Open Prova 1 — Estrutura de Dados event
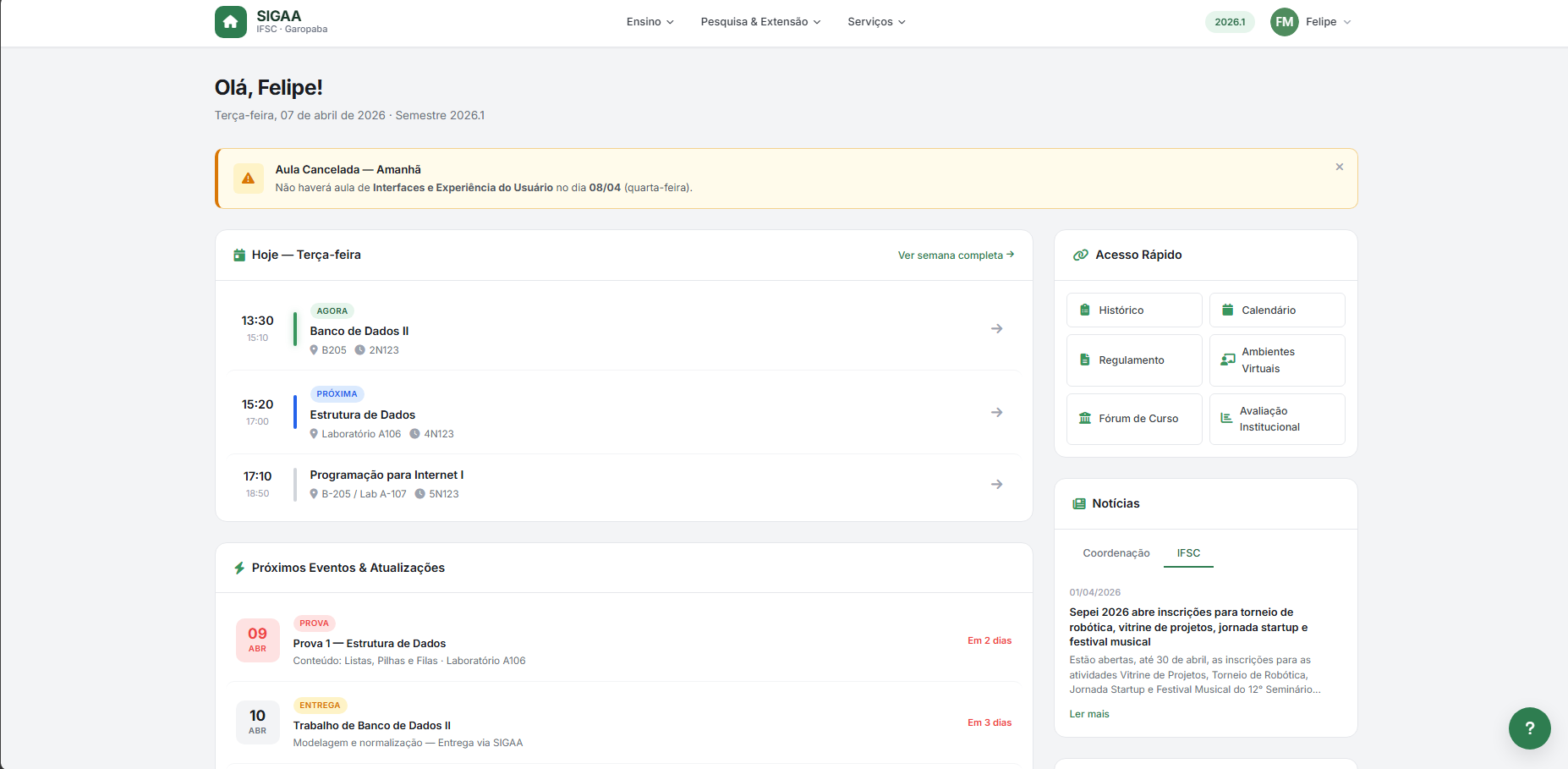1568x769 pixels. [x=624, y=641]
